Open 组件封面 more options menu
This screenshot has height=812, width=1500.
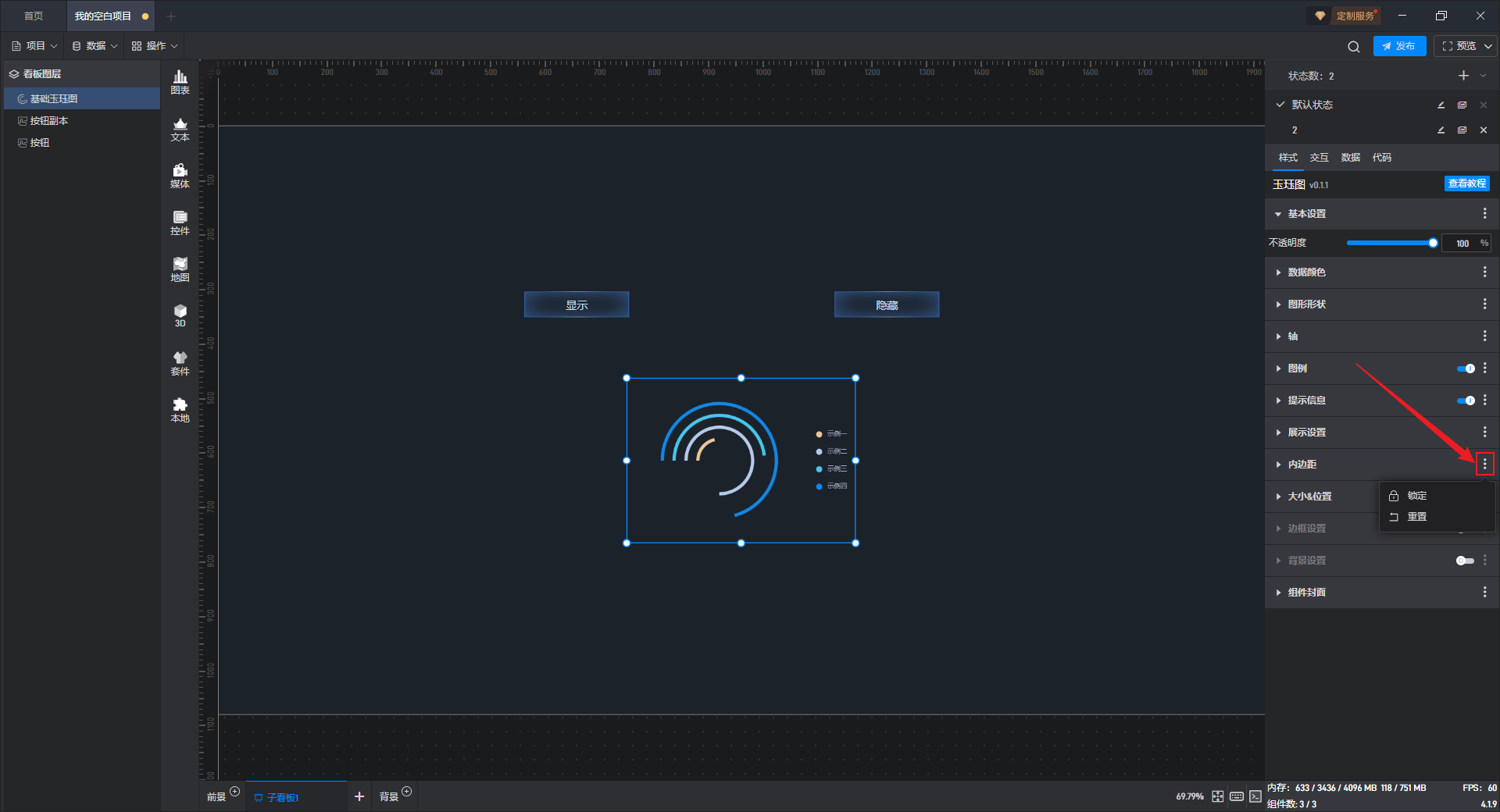click(x=1484, y=592)
